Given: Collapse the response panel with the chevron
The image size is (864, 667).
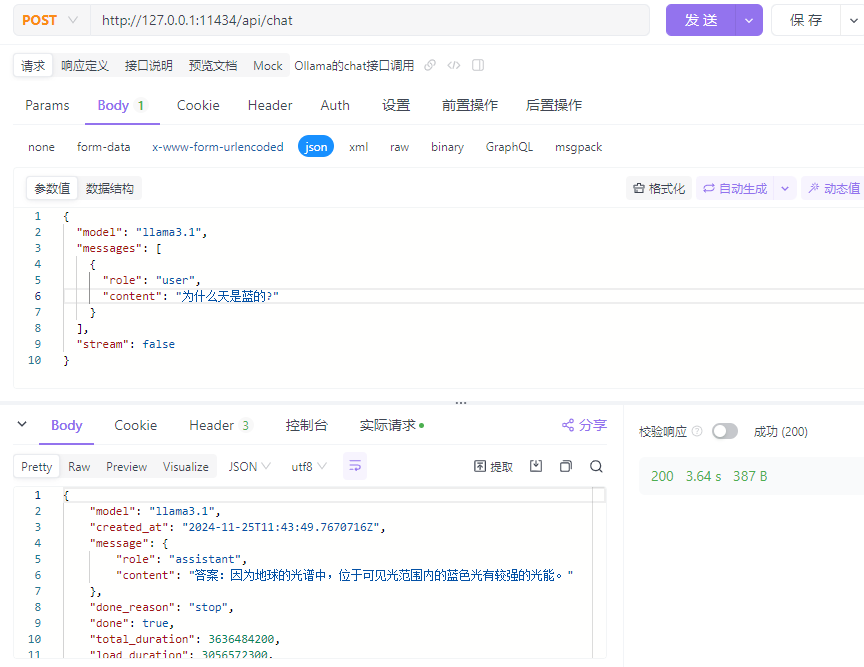Looking at the screenshot, I should coord(22,425).
